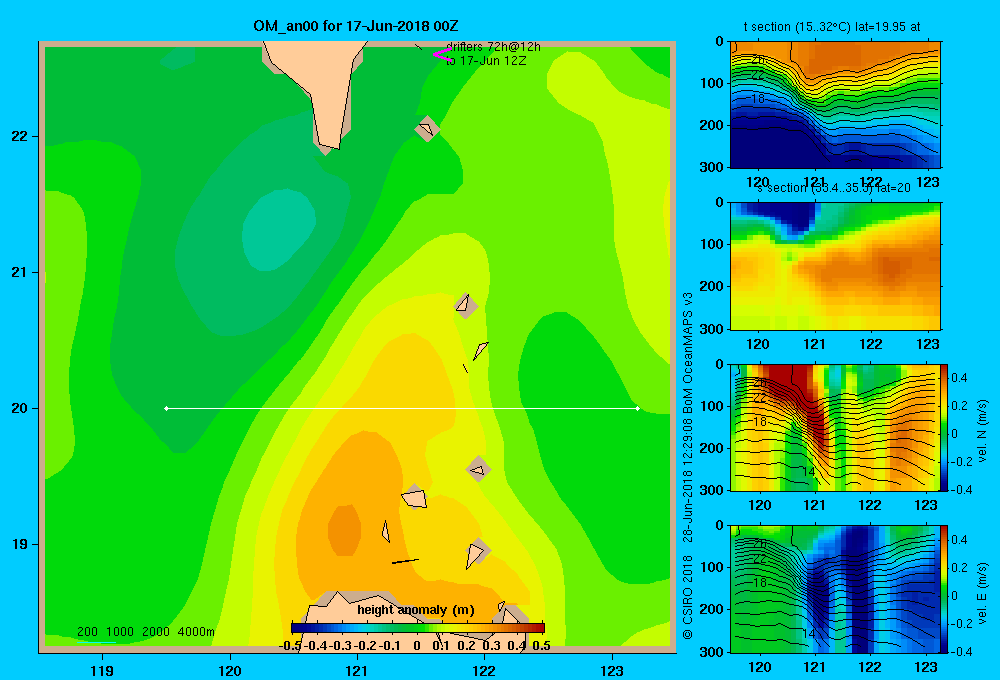Click the small island near 121.2E 19.1N
The height and width of the screenshot is (680, 1000).
tap(386, 531)
